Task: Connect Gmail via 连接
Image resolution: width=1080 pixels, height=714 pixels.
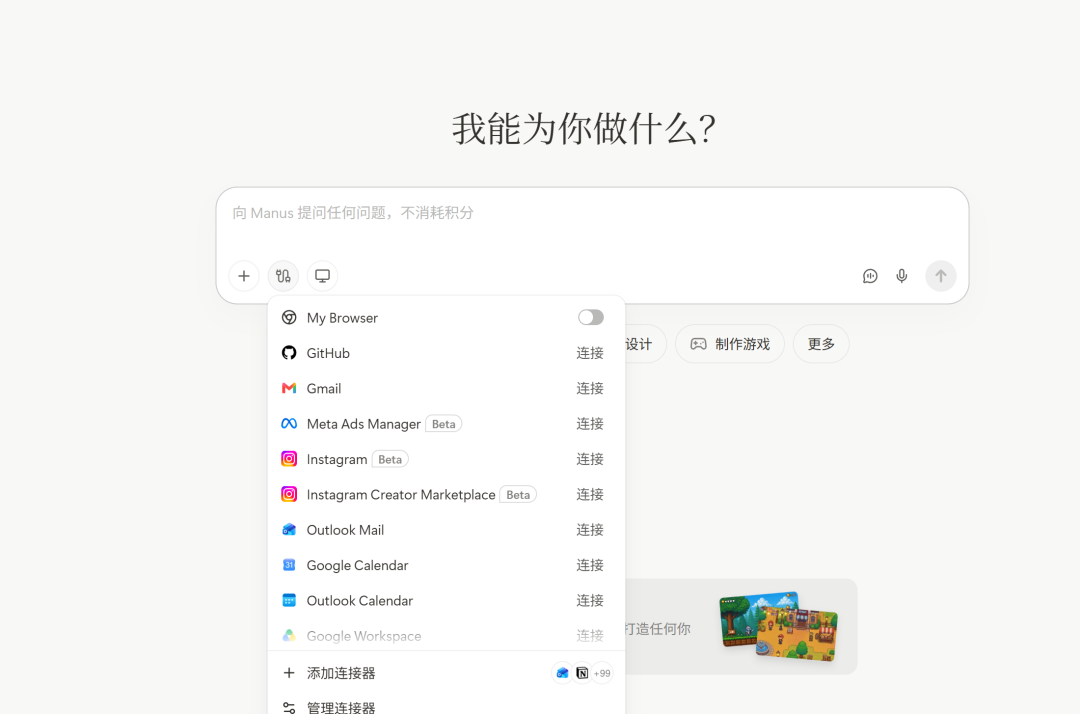Action: pyautogui.click(x=590, y=388)
